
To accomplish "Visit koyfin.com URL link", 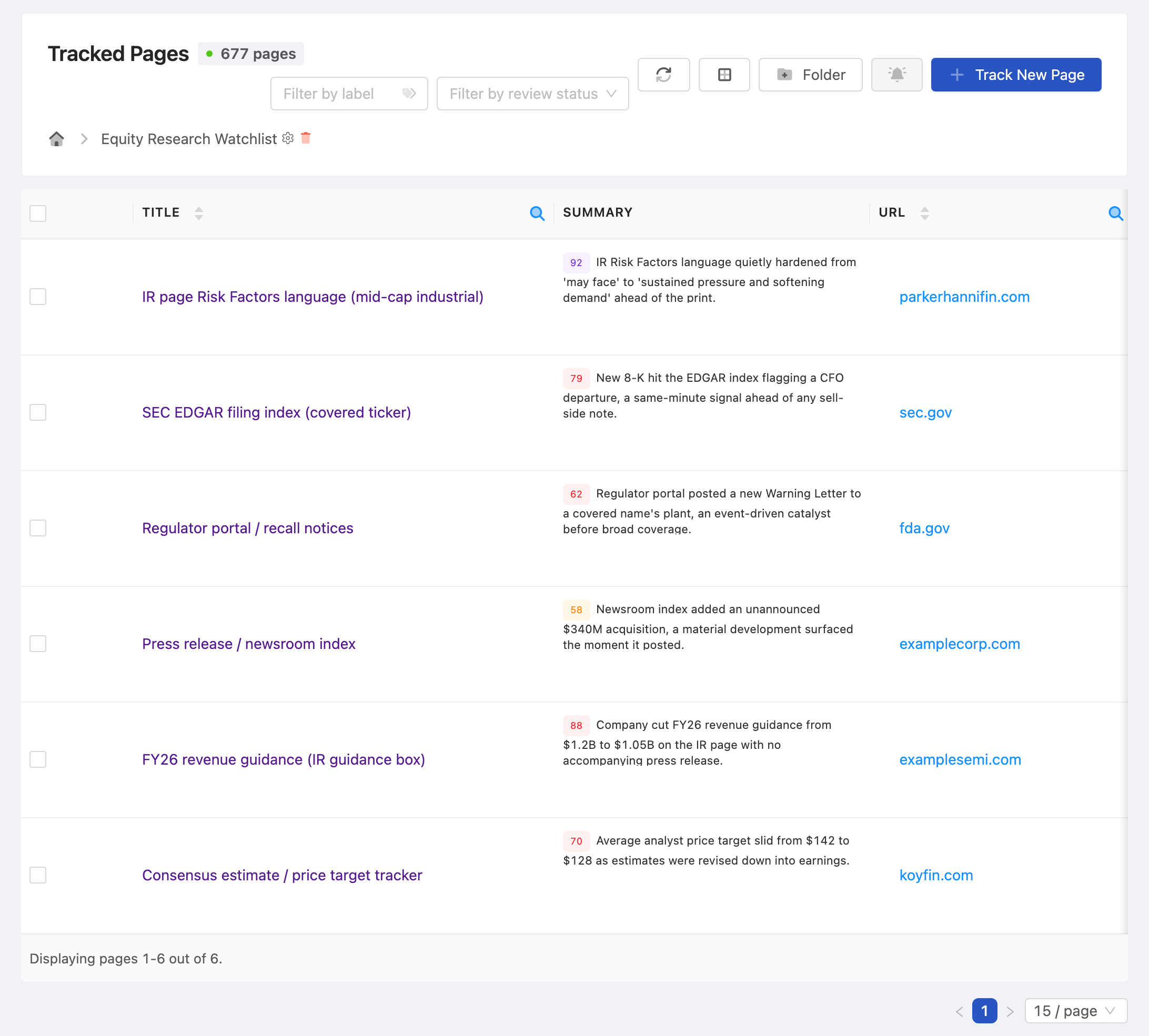I will (x=936, y=875).
